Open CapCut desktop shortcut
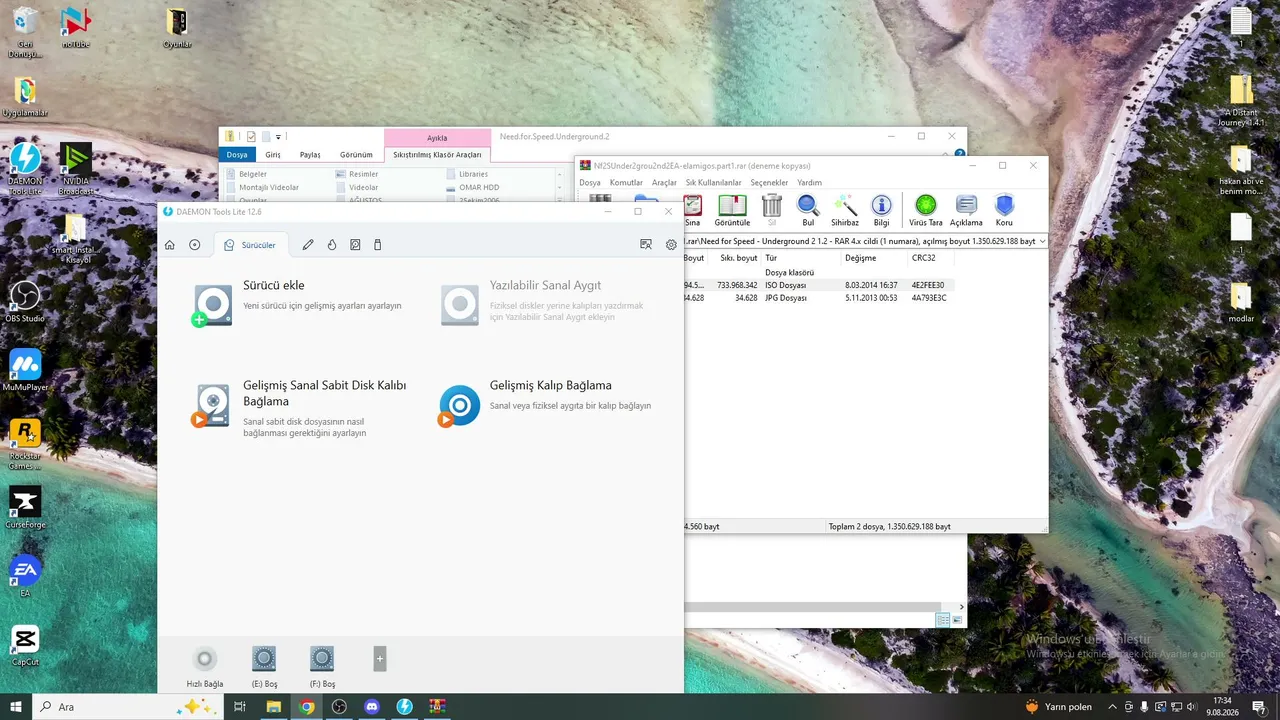Image resolution: width=1280 pixels, height=720 pixels. 25,645
